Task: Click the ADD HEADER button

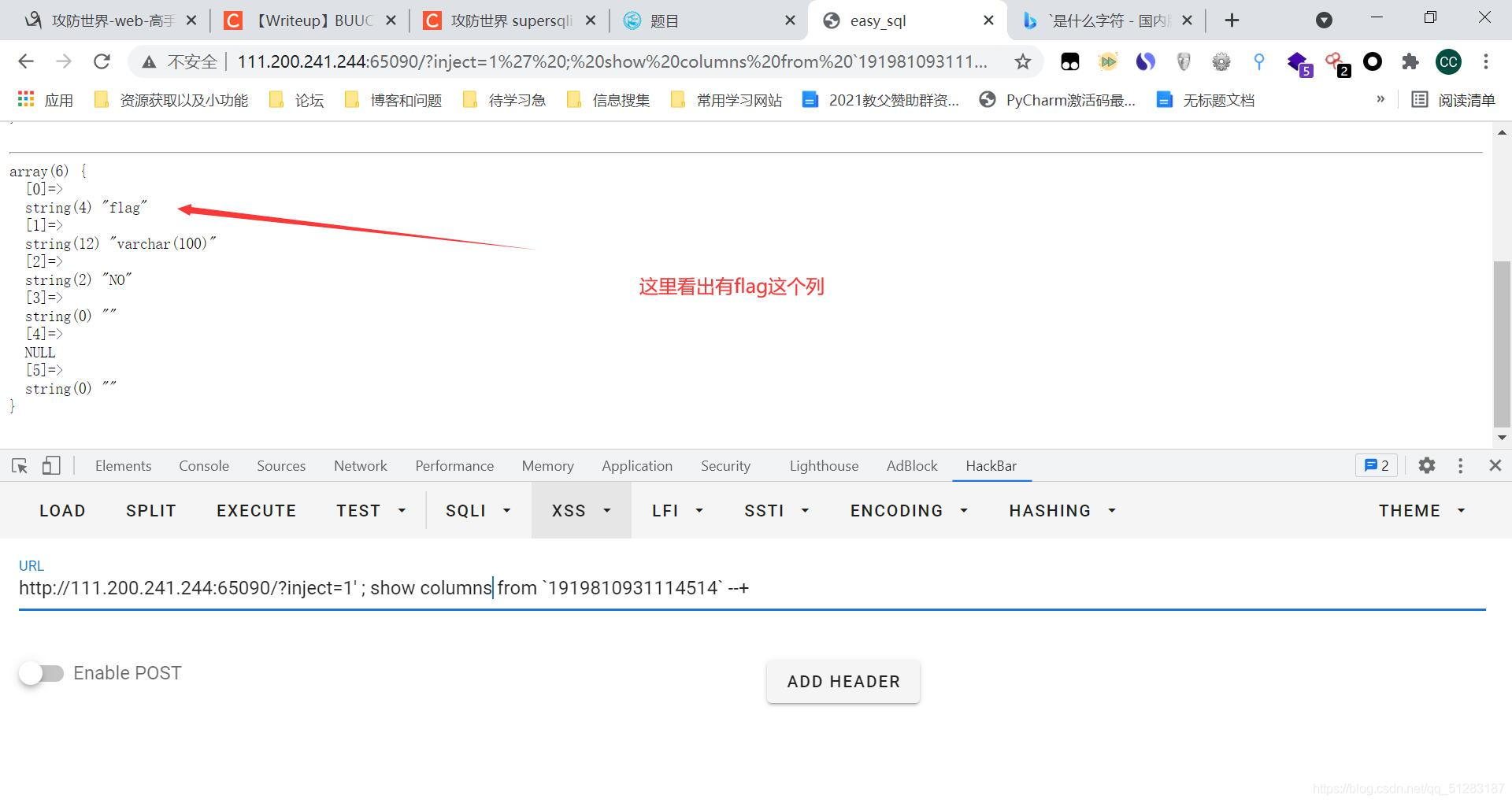Action: point(843,681)
